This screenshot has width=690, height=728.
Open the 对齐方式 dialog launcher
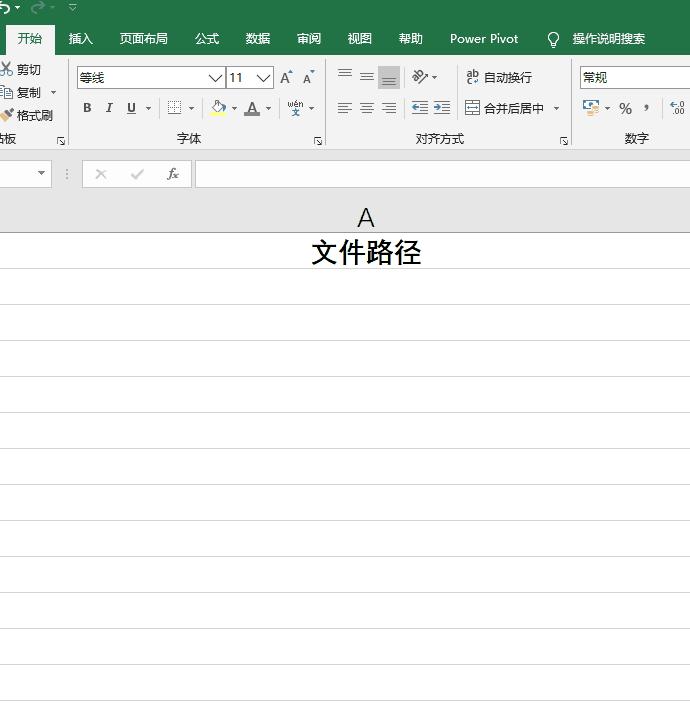pyautogui.click(x=564, y=141)
